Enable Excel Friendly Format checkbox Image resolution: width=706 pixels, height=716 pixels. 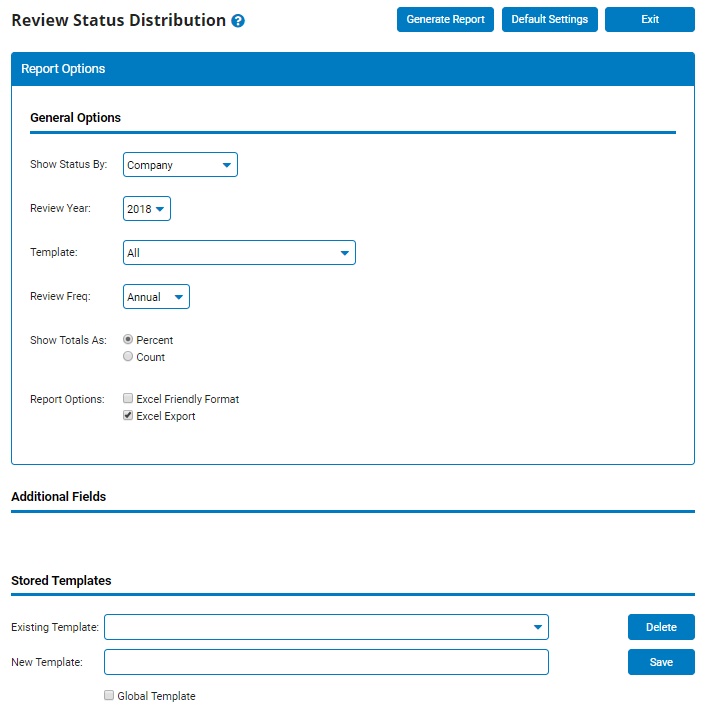(x=128, y=398)
